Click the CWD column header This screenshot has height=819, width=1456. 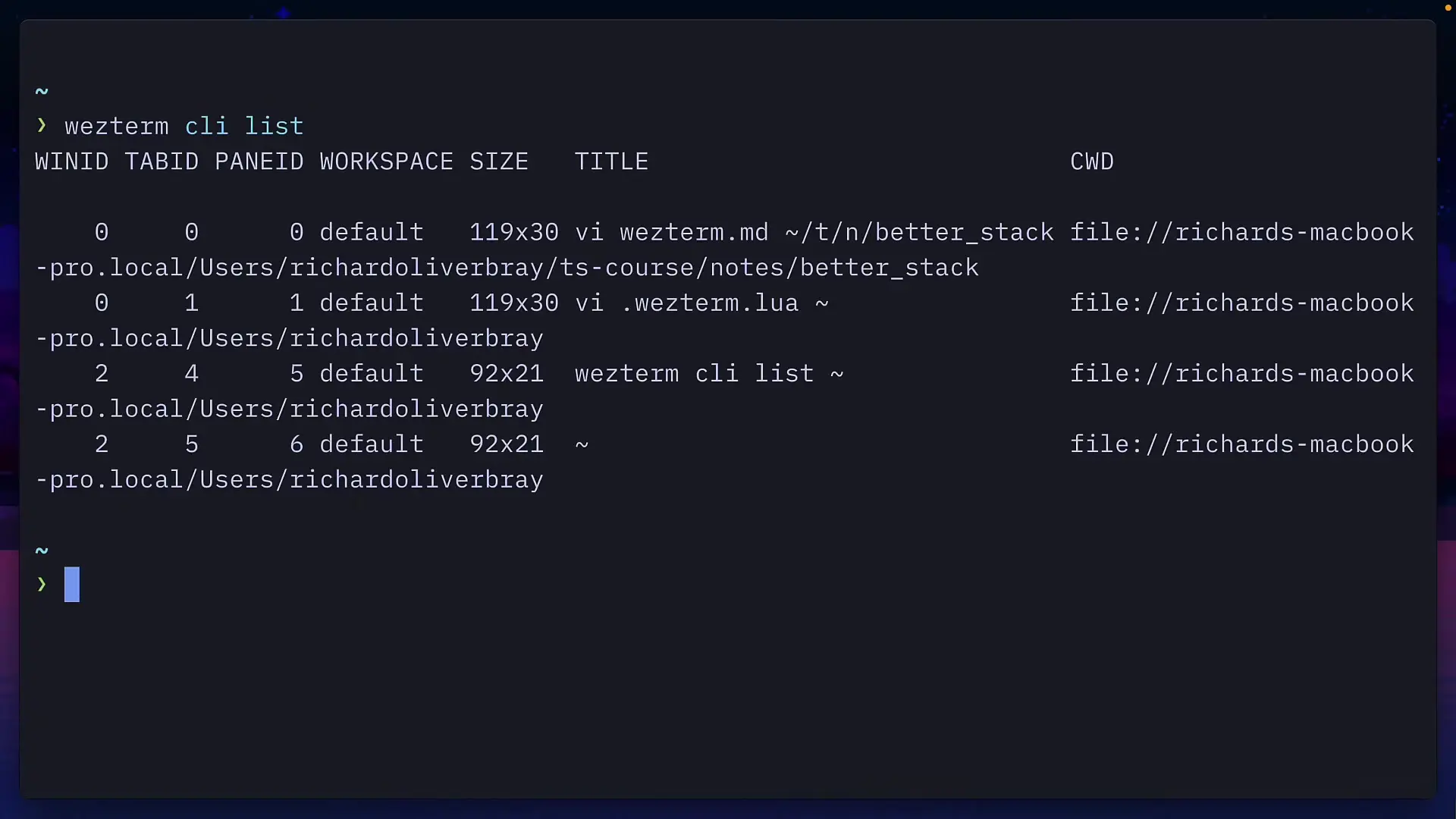[1091, 162]
